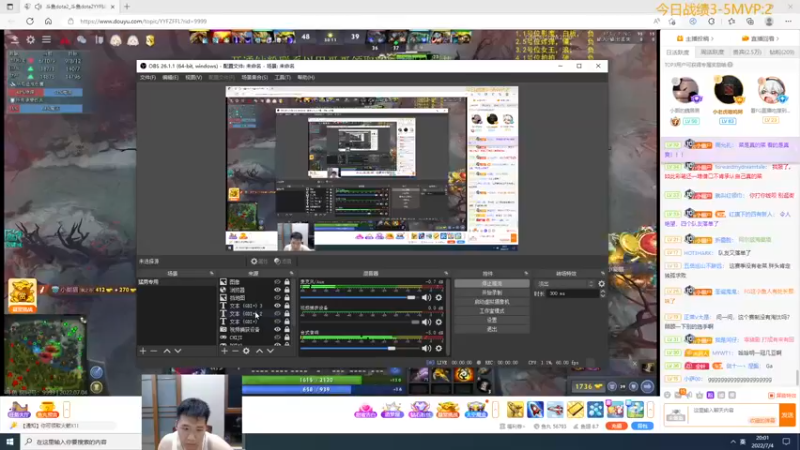Click 开始录制 button in OBS controls
This screenshot has height=450, width=800.
492,293
